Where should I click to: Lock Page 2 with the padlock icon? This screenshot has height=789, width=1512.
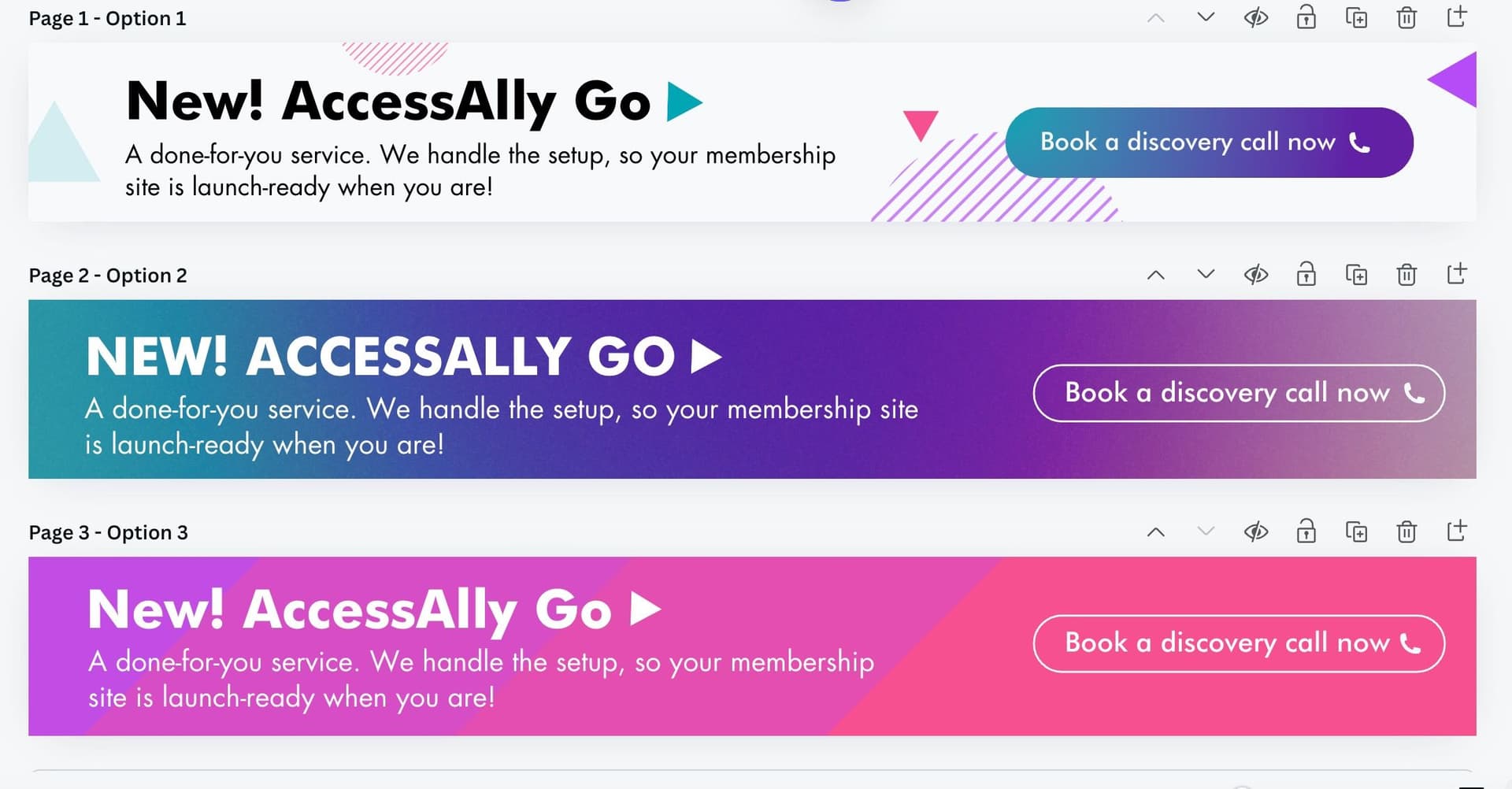pyautogui.click(x=1306, y=275)
